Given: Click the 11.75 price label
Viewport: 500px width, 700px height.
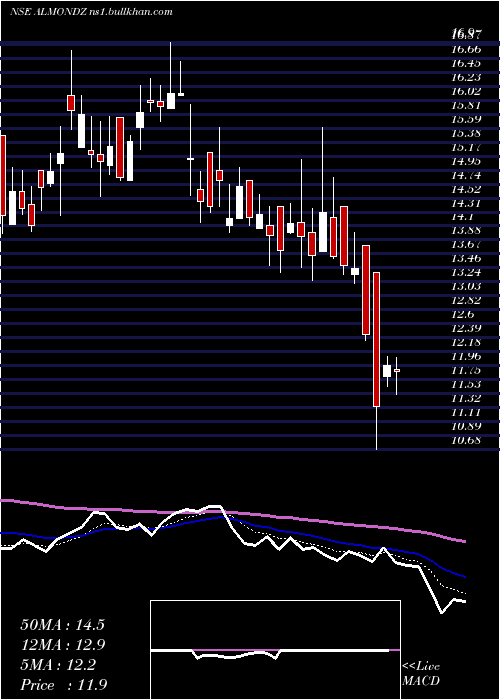Looking at the screenshot, I should (466, 371).
